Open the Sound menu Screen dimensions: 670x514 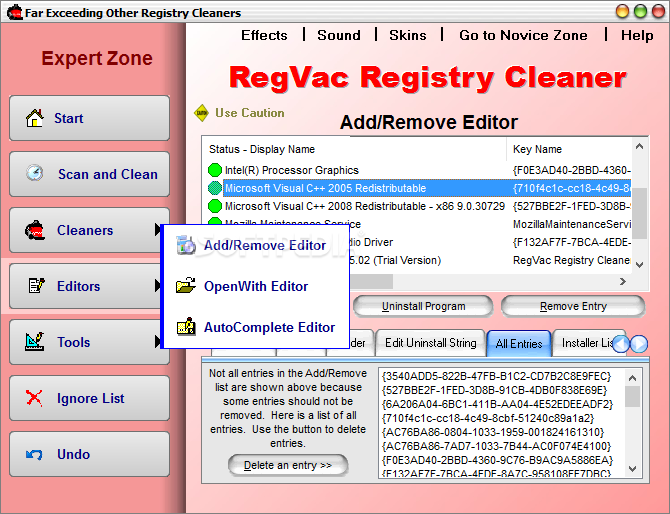point(339,35)
